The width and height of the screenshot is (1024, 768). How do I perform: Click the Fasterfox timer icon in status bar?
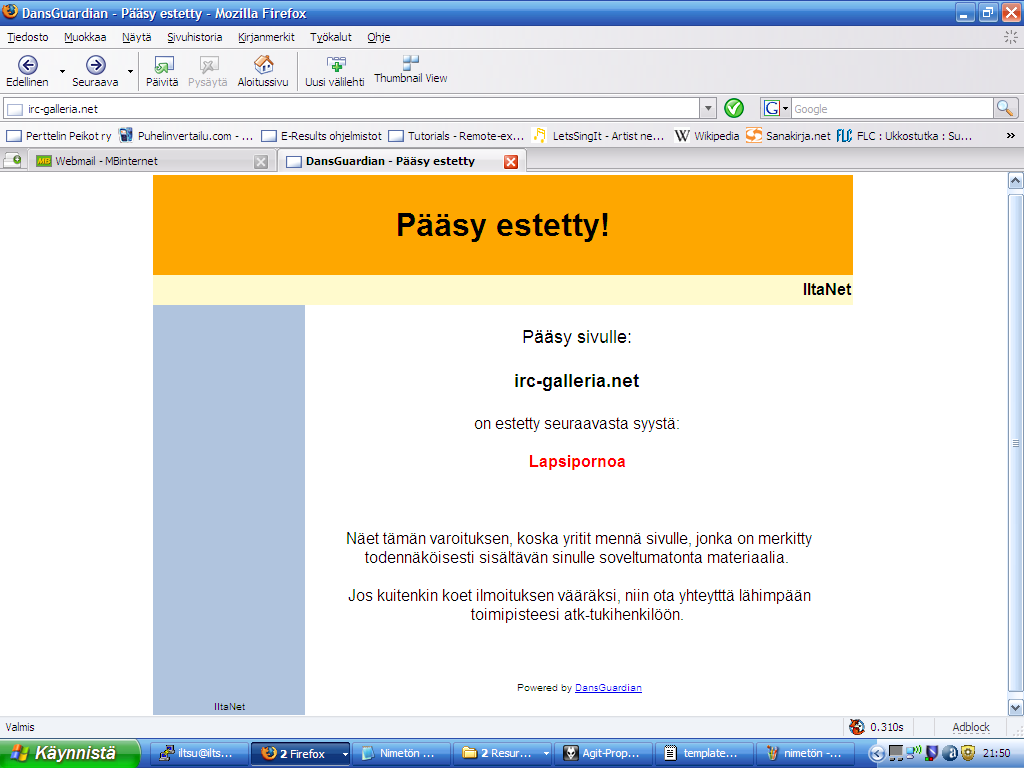[x=856, y=726]
